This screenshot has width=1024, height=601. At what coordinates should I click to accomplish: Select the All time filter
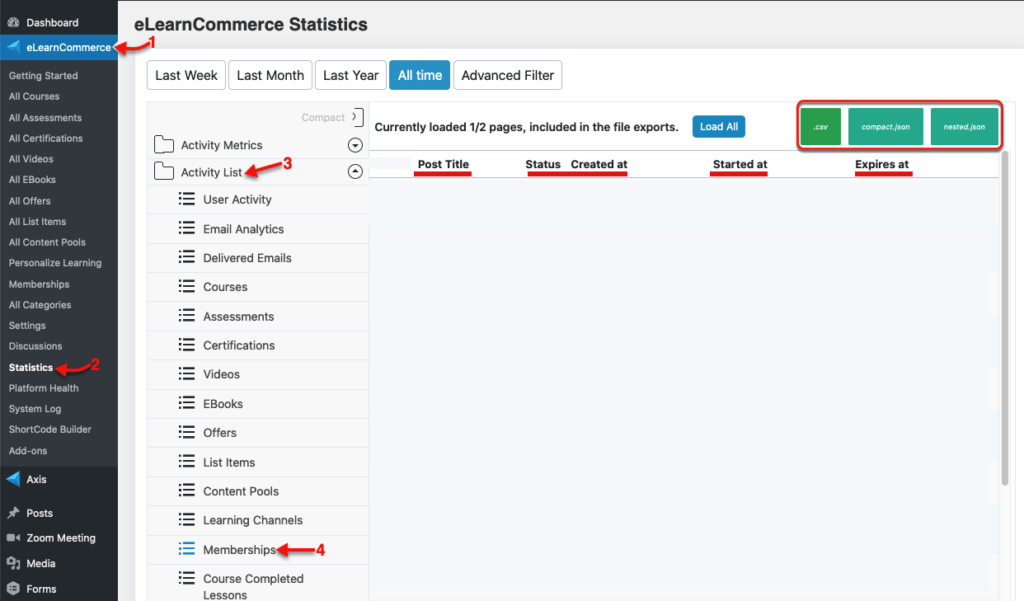[420, 75]
